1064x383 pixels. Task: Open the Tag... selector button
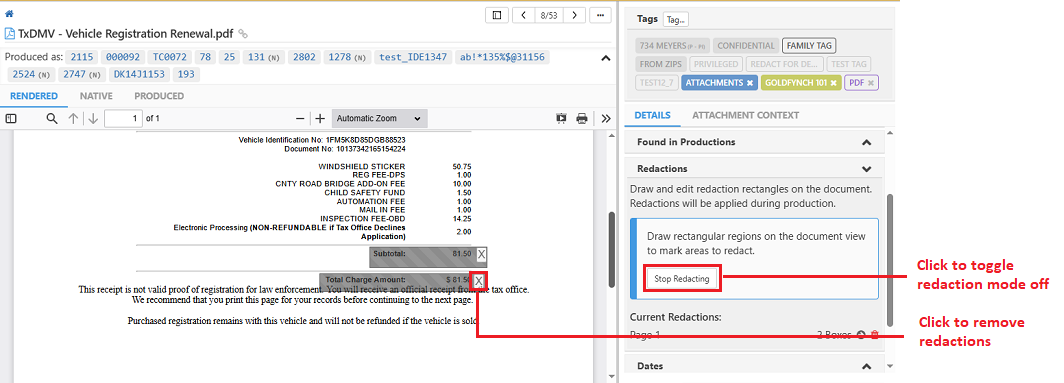tap(676, 20)
